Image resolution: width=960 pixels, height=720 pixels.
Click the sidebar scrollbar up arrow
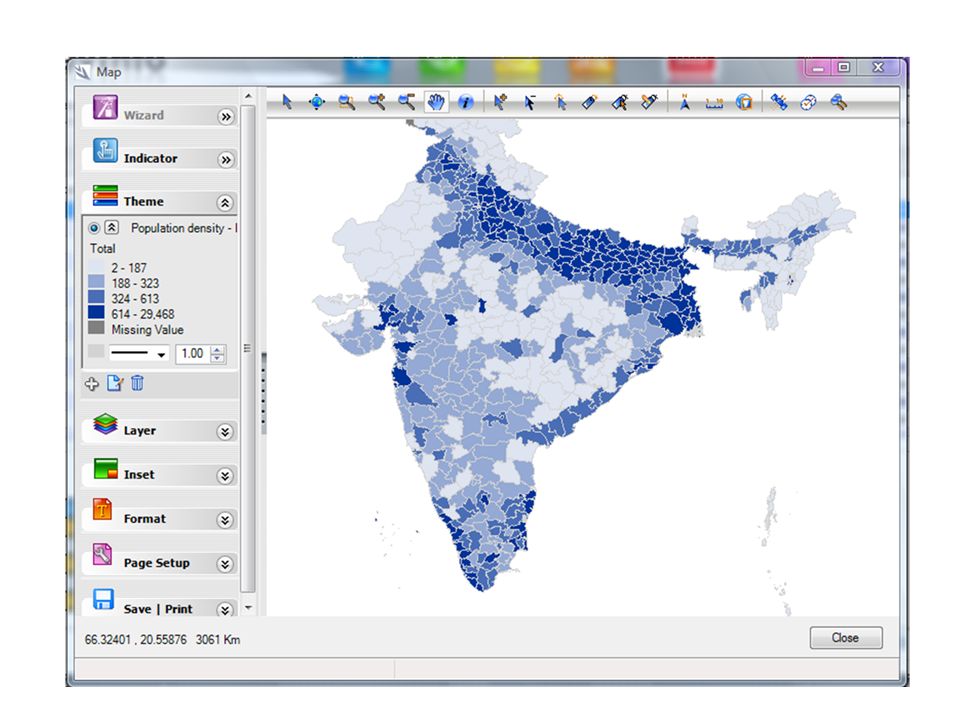[x=248, y=96]
